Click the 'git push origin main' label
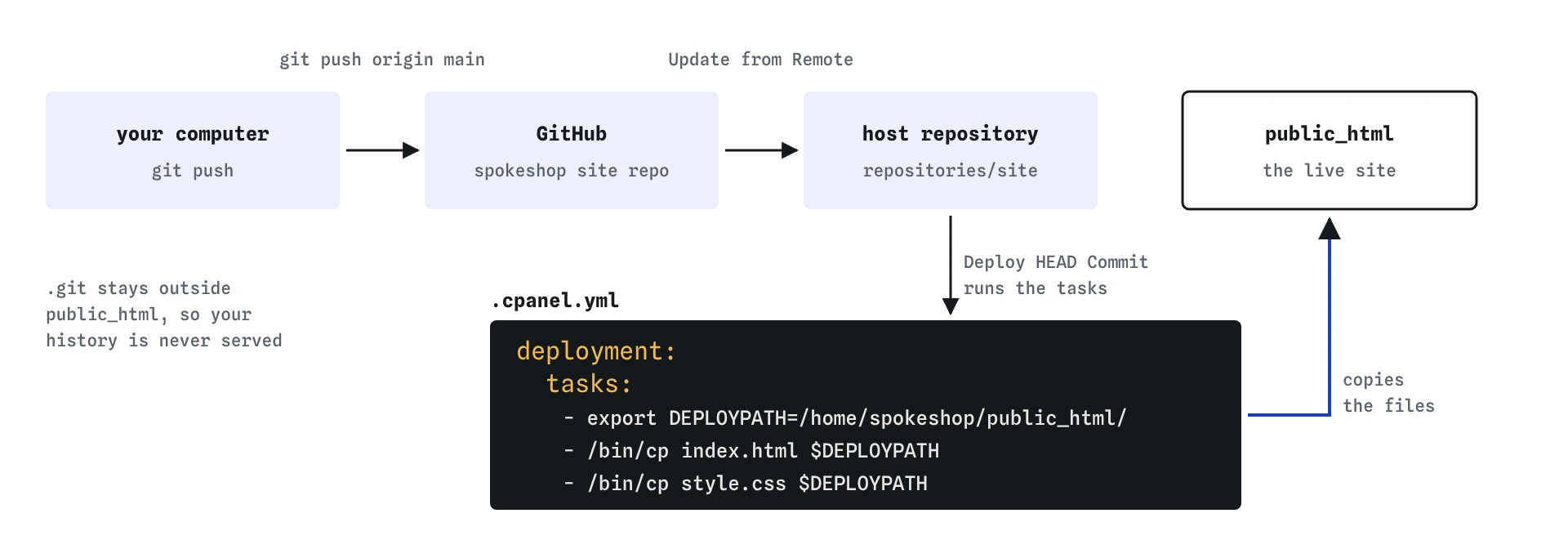This screenshot has height=549, width=1568. [382, 60]
